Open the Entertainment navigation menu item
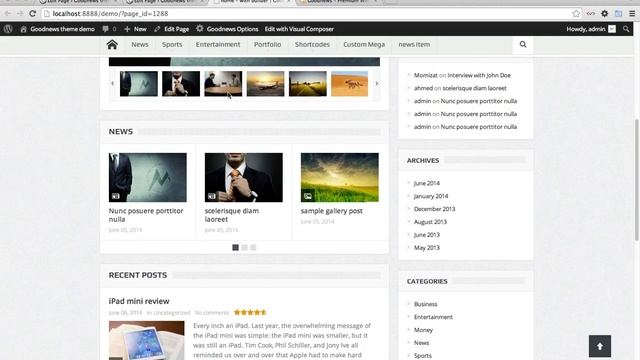The image size is (640, 360). pyautogui.click(x=218, y=44)
